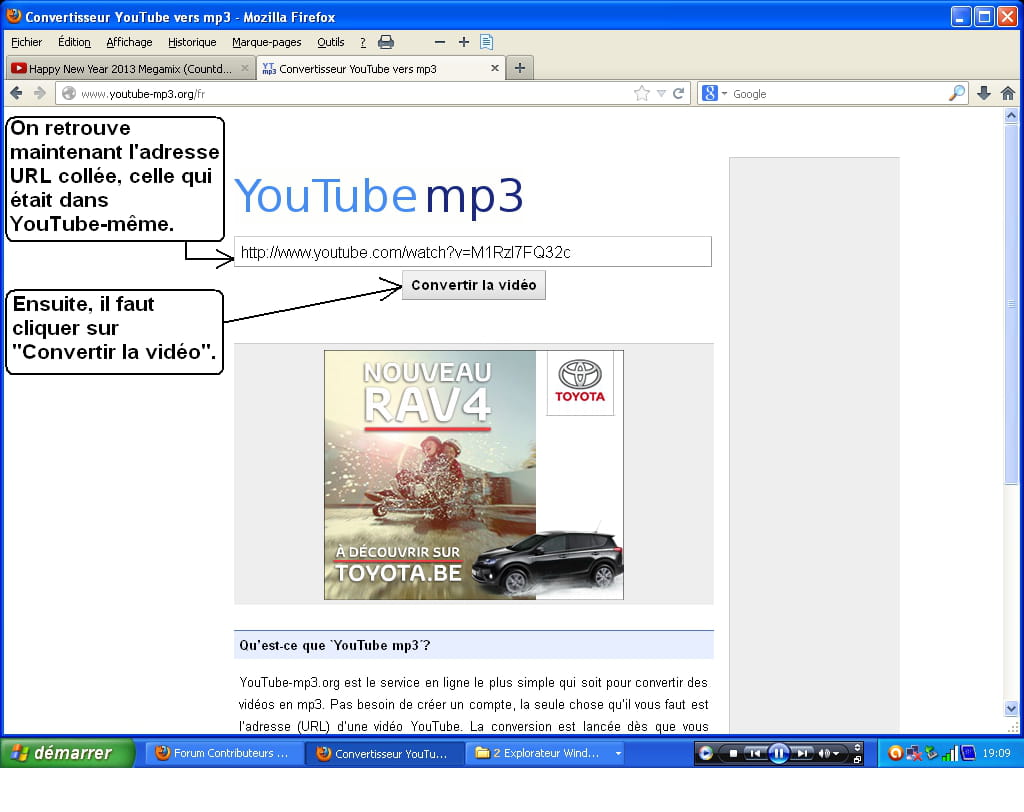Click the blue monitor tray icon
Screen dimensions: 1024x812
pyautogui.click(x=968, y=753)
